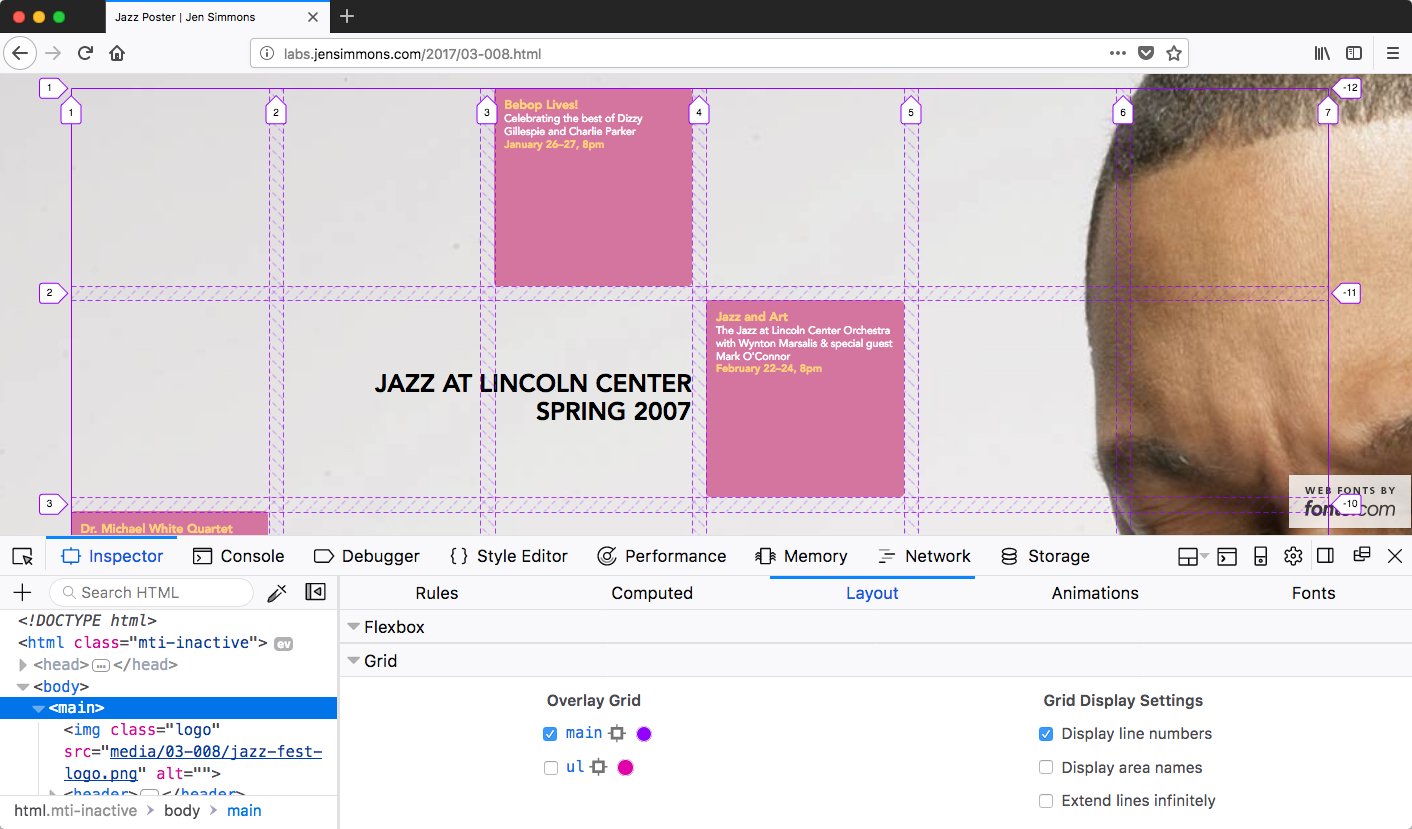Go to the Firefox home page
This screenshot has width=1412, height=829.
(x=117, y=53)
